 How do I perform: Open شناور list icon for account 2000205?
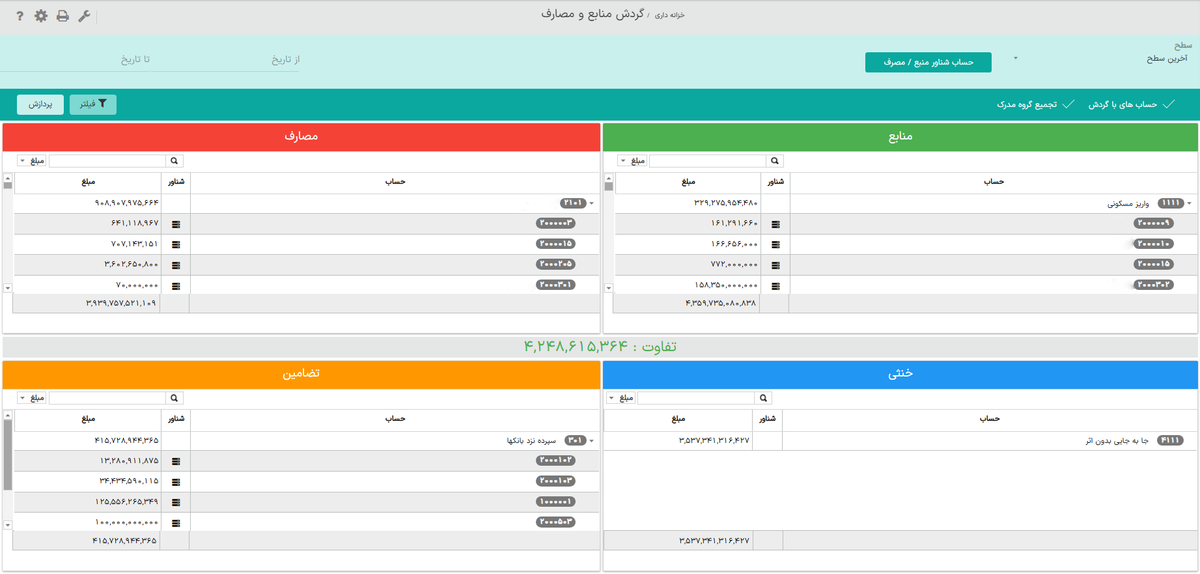click(176, 265)
